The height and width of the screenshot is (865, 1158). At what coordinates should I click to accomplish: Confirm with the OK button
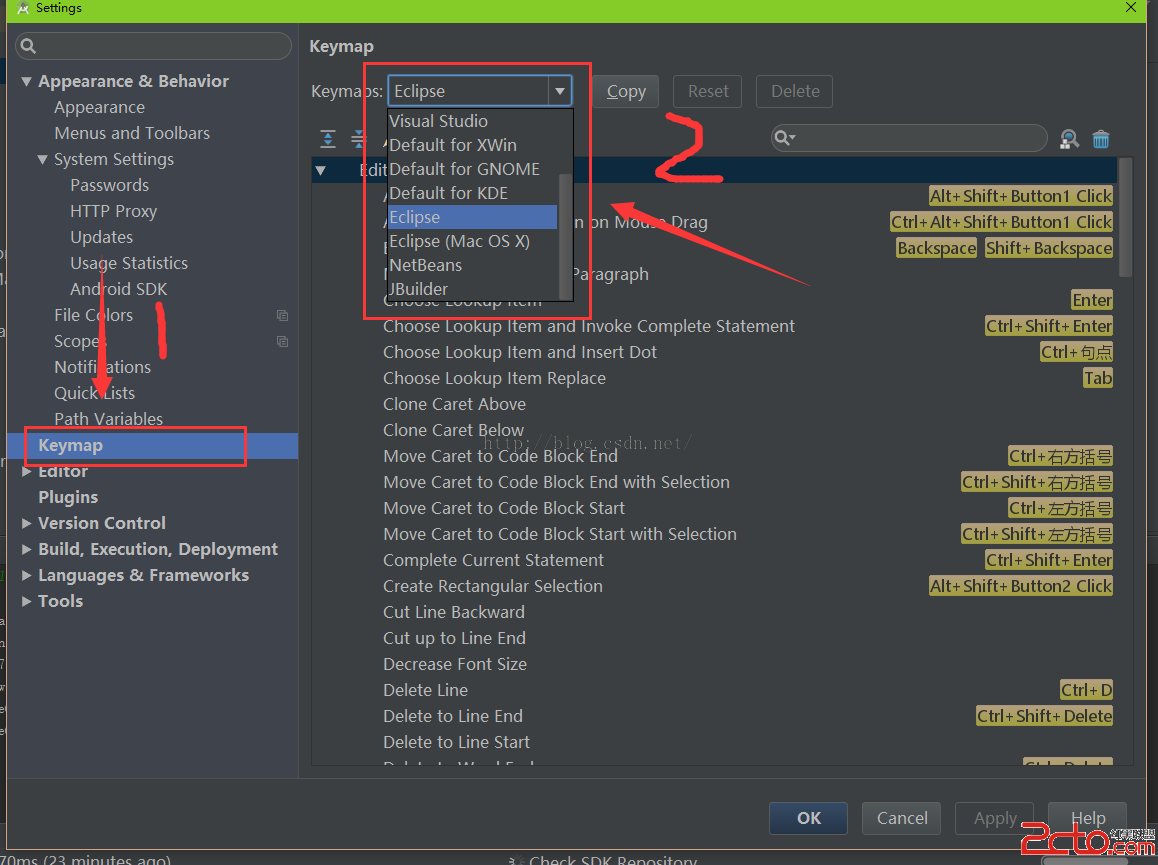tap(808, 818)
